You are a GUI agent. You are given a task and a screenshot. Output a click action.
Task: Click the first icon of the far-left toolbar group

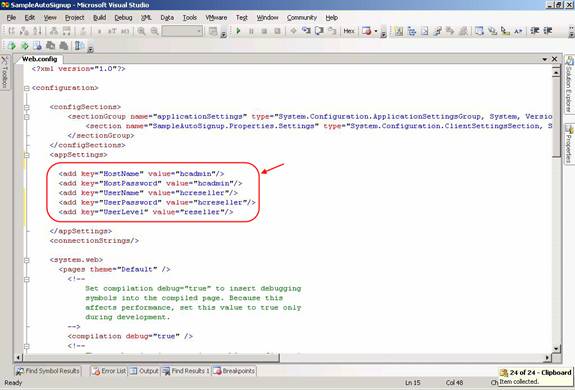coord(12,31)
